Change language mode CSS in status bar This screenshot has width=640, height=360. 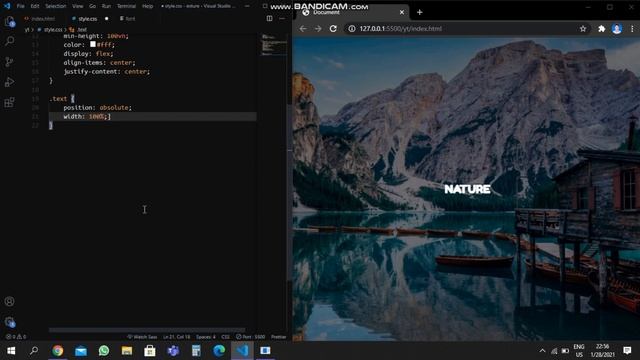tap(225, 337)
